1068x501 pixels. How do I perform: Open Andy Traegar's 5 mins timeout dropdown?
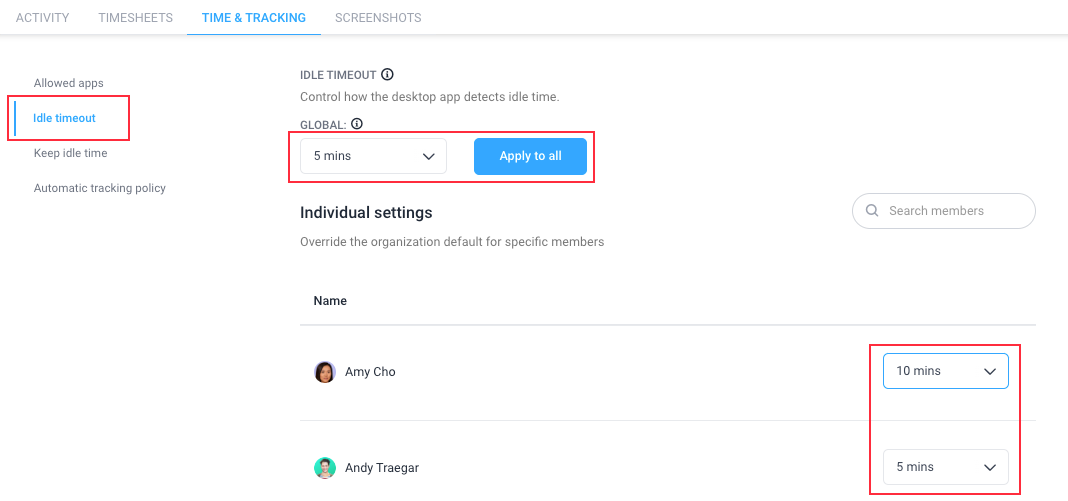point(945,467)
